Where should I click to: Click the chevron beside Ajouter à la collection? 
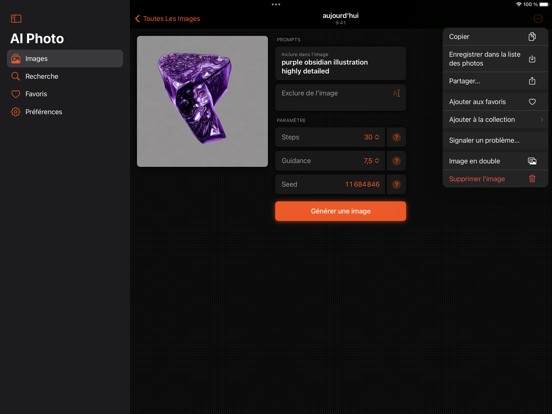541,119
